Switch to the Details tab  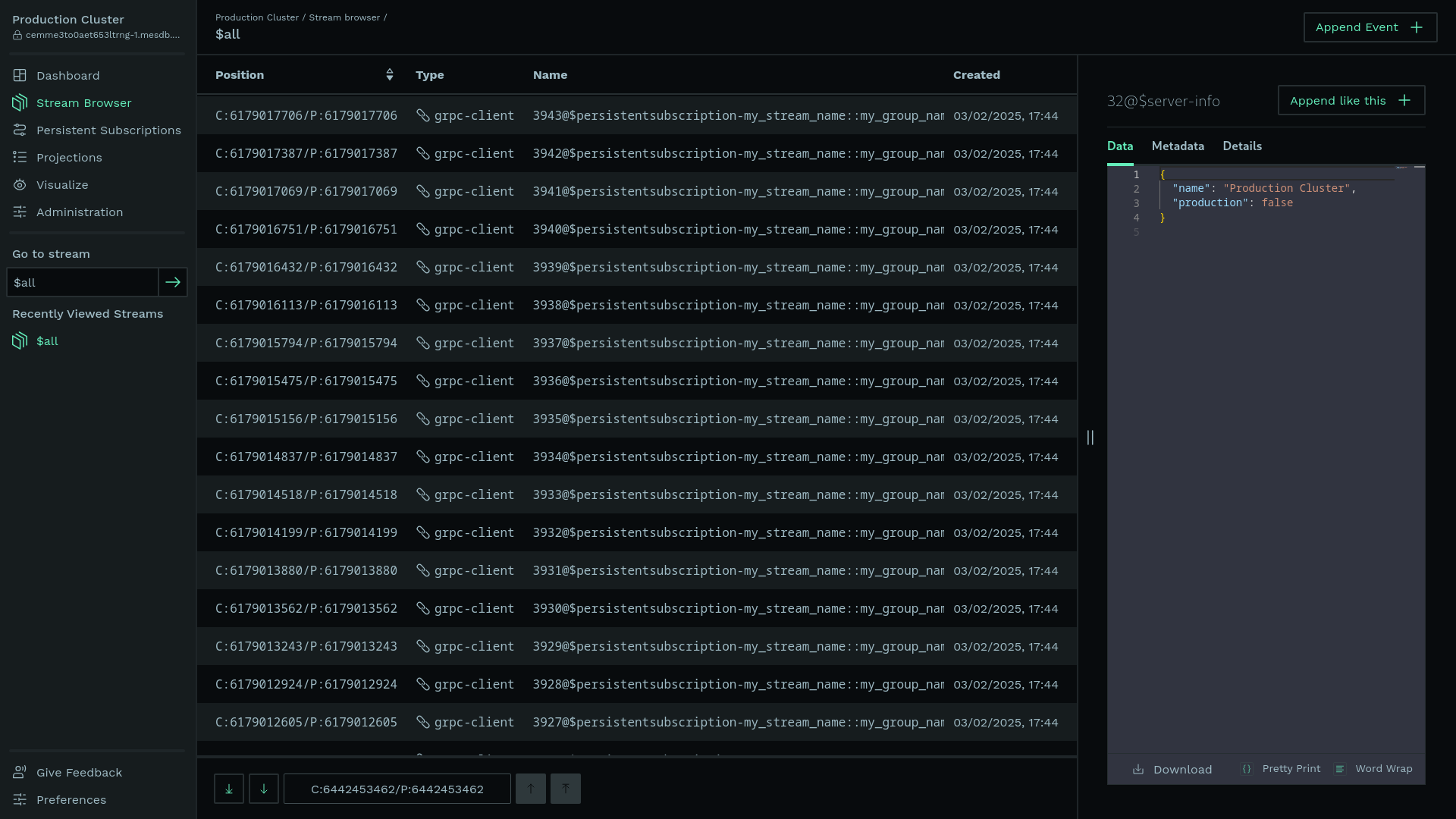1242,146
